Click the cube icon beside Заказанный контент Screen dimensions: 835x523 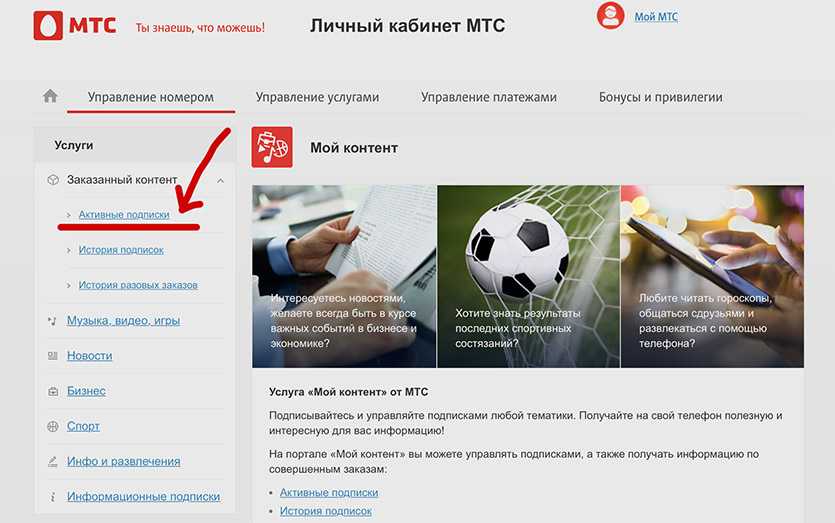coord(53,179)
